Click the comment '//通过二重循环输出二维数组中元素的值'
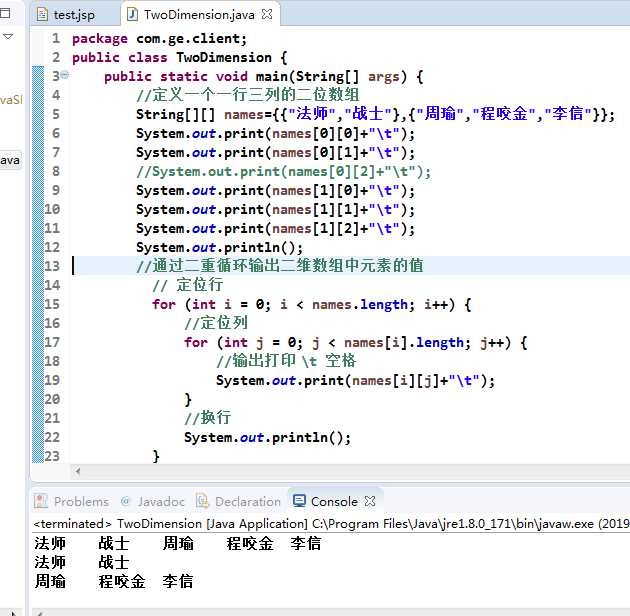630x616 pixels. (280, 266)
